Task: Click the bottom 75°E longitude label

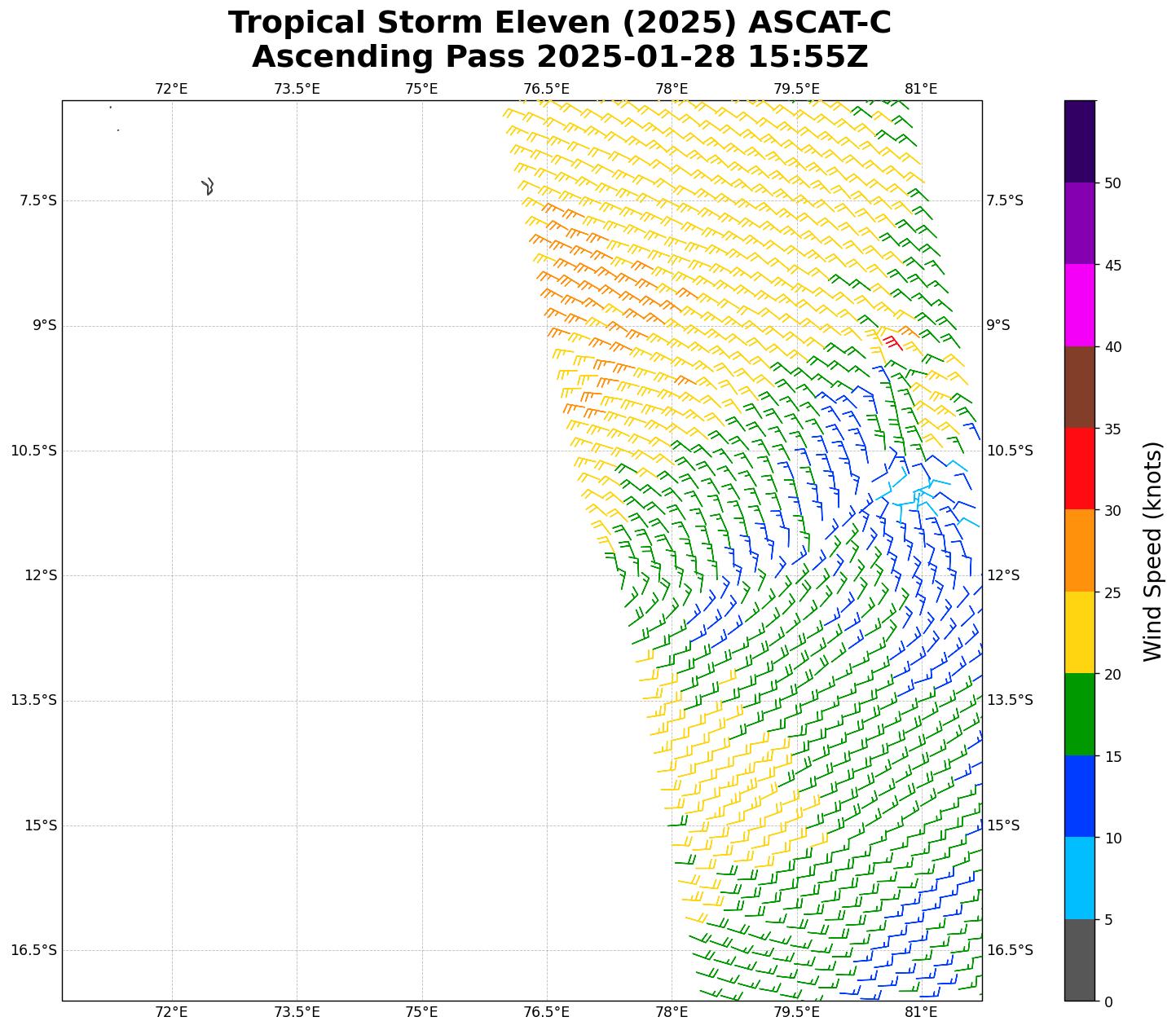Action: [x=421, y=1012]
